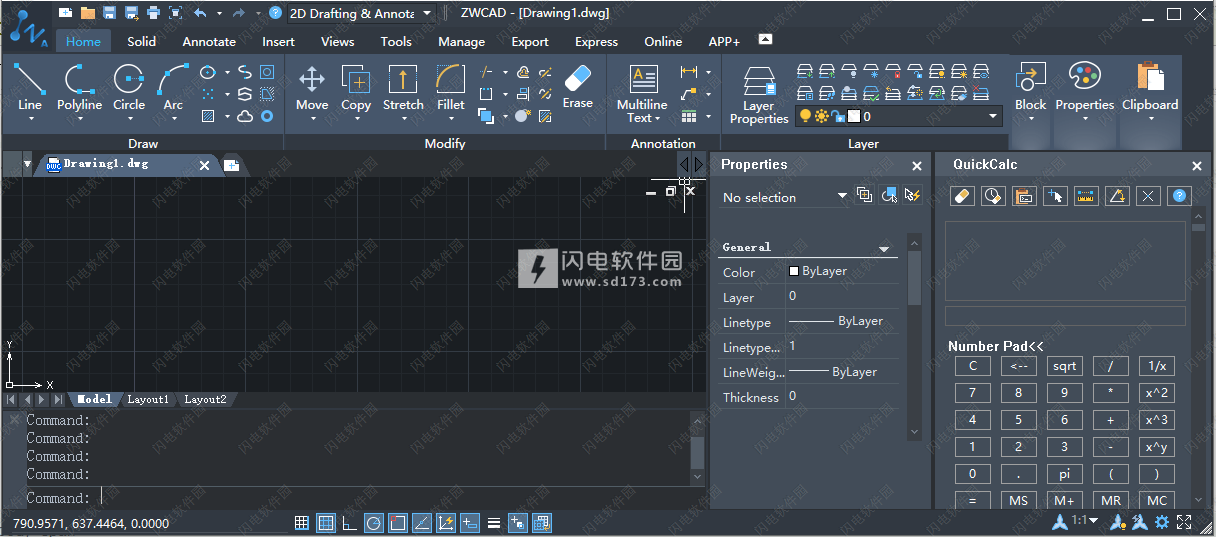Switch to the Manage ribbon tab
Image resolution: width=1216 pixels, height=537 pixels.
pos(461,41)
